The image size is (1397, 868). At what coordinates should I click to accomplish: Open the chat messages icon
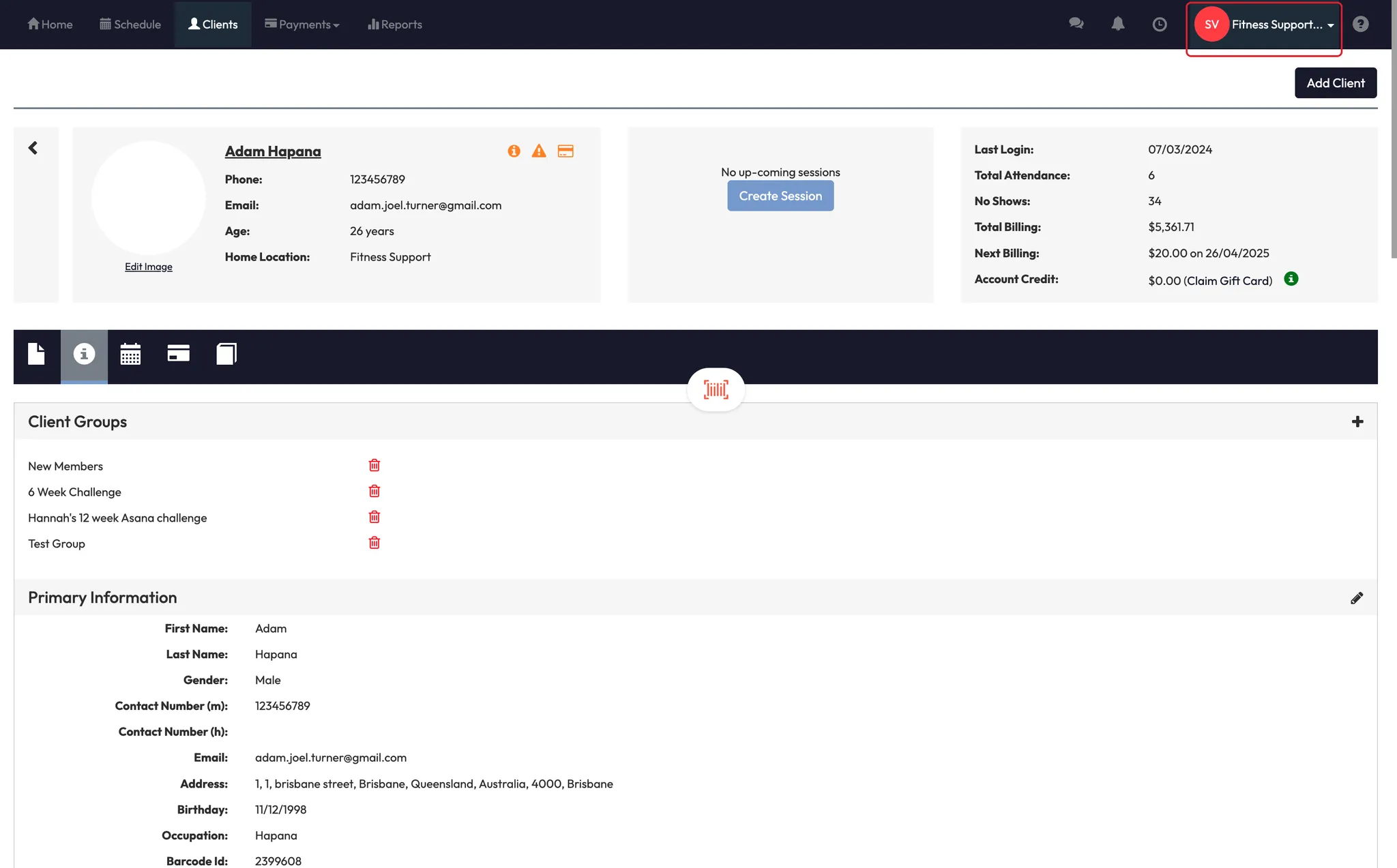point(1076,25)
